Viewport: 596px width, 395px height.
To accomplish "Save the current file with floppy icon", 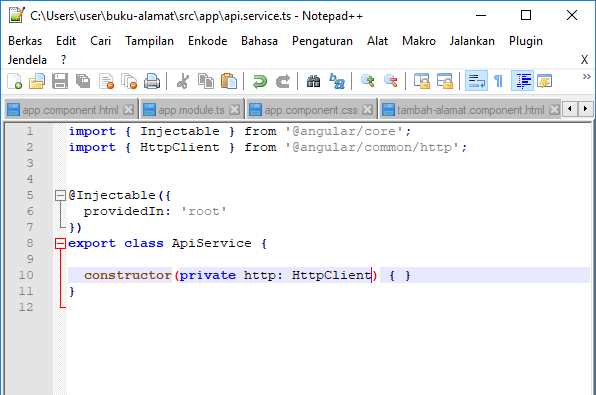I will [60, 81].
